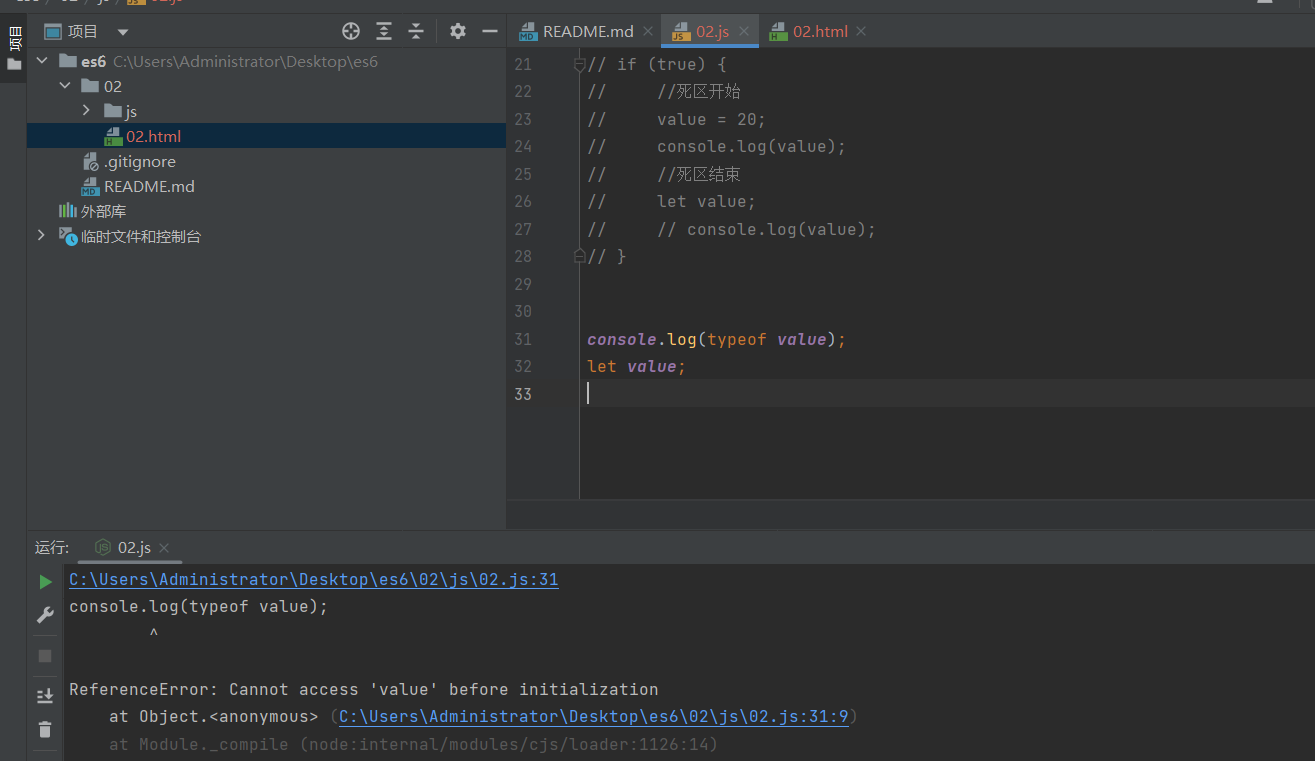Hide the project panel with minus icon

pos(490,31)
